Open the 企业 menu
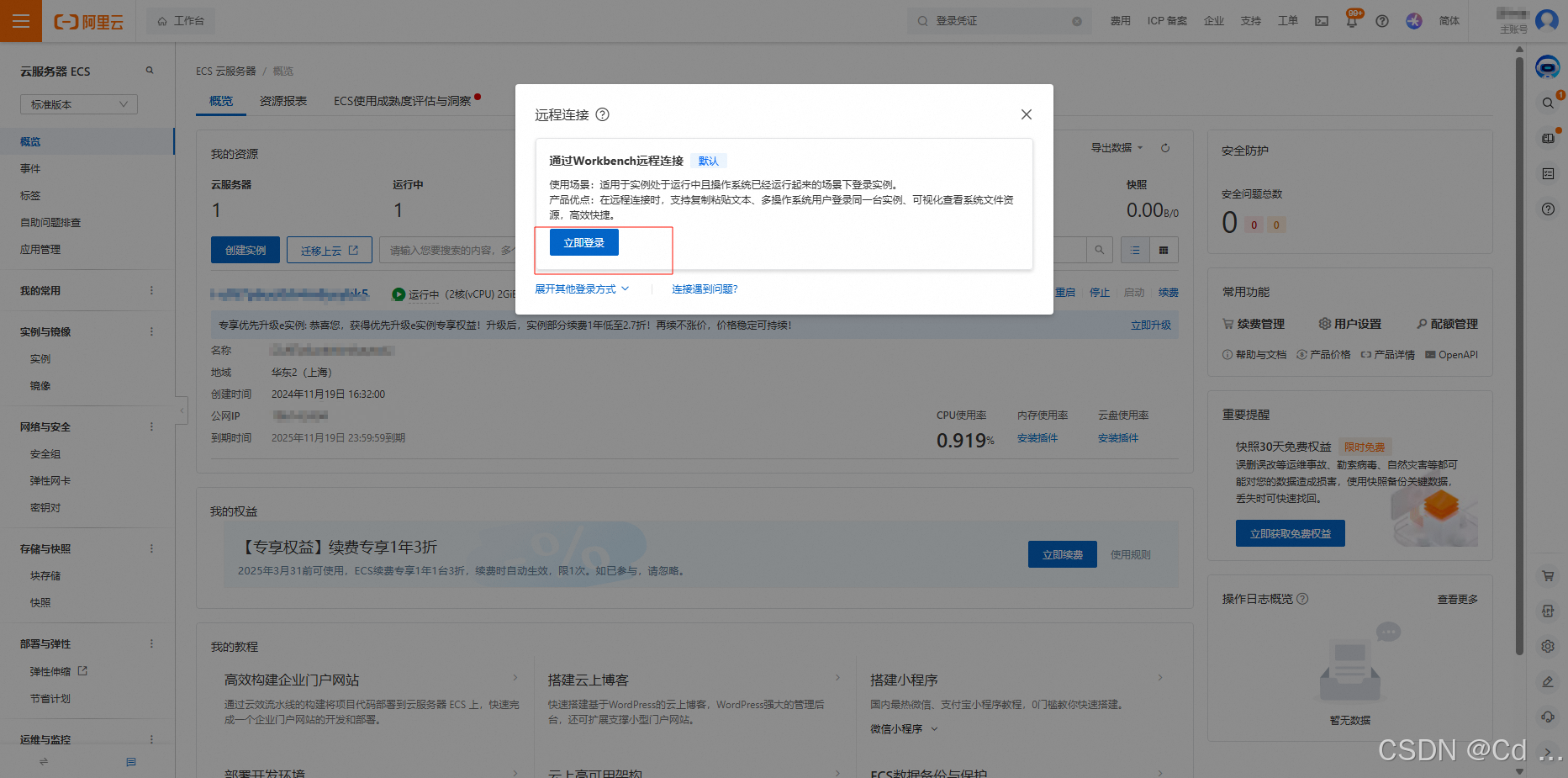 click(1214, 21)
